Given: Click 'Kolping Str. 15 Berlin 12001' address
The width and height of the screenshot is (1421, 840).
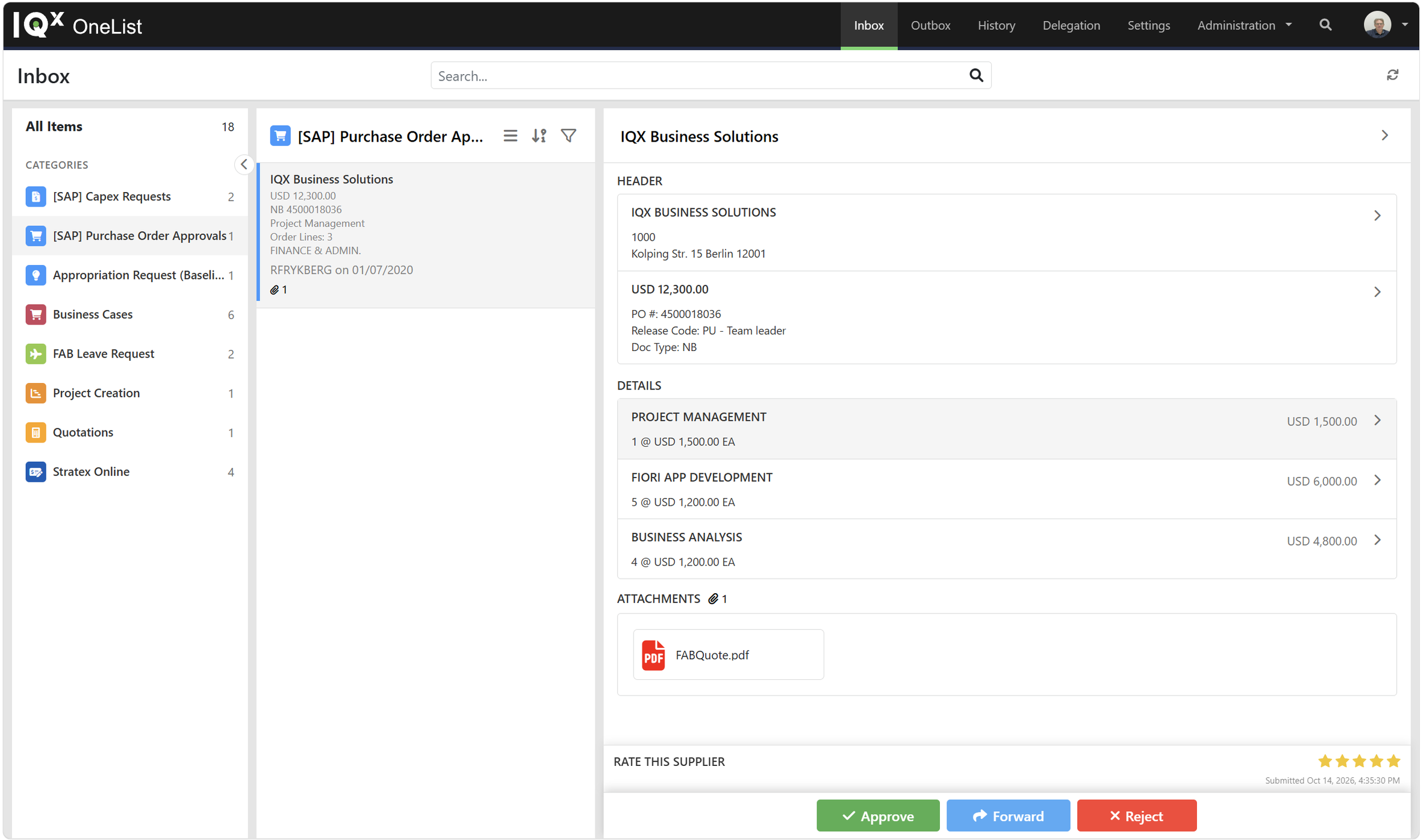Looking at the screenshot, I should 698,254.
